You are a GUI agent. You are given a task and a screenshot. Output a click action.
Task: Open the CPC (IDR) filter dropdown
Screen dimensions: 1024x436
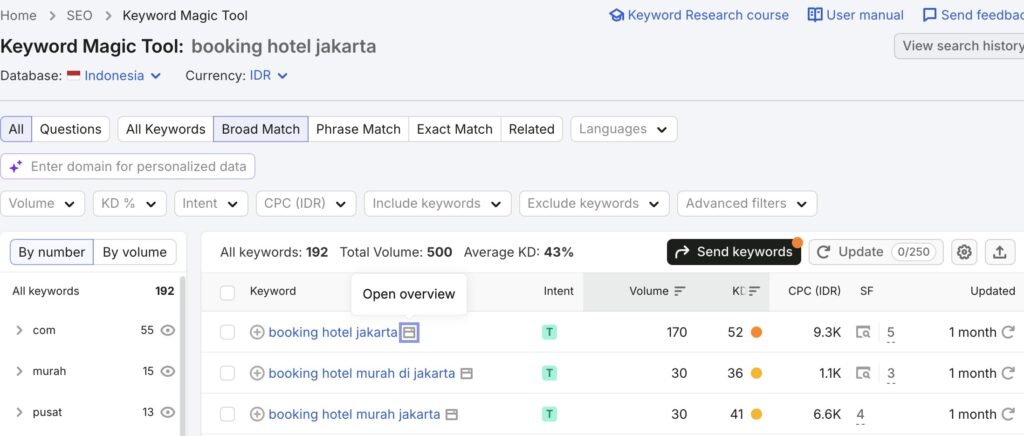pos(306,204)
